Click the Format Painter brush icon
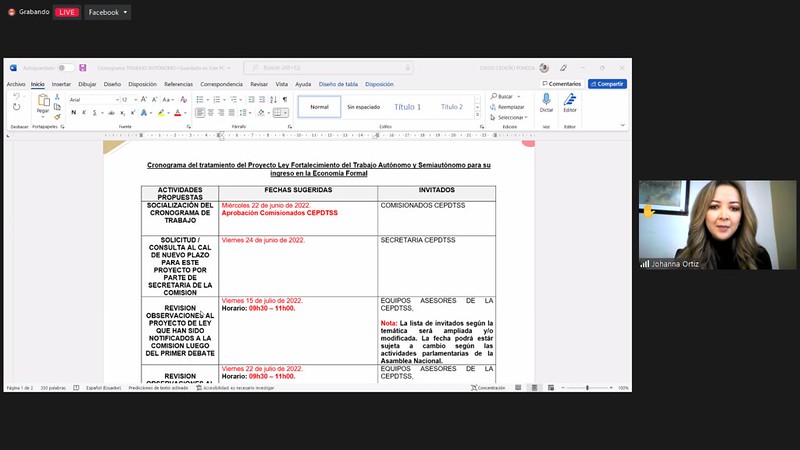The width and height of the screenshot is (800, 450). (57, 117)
